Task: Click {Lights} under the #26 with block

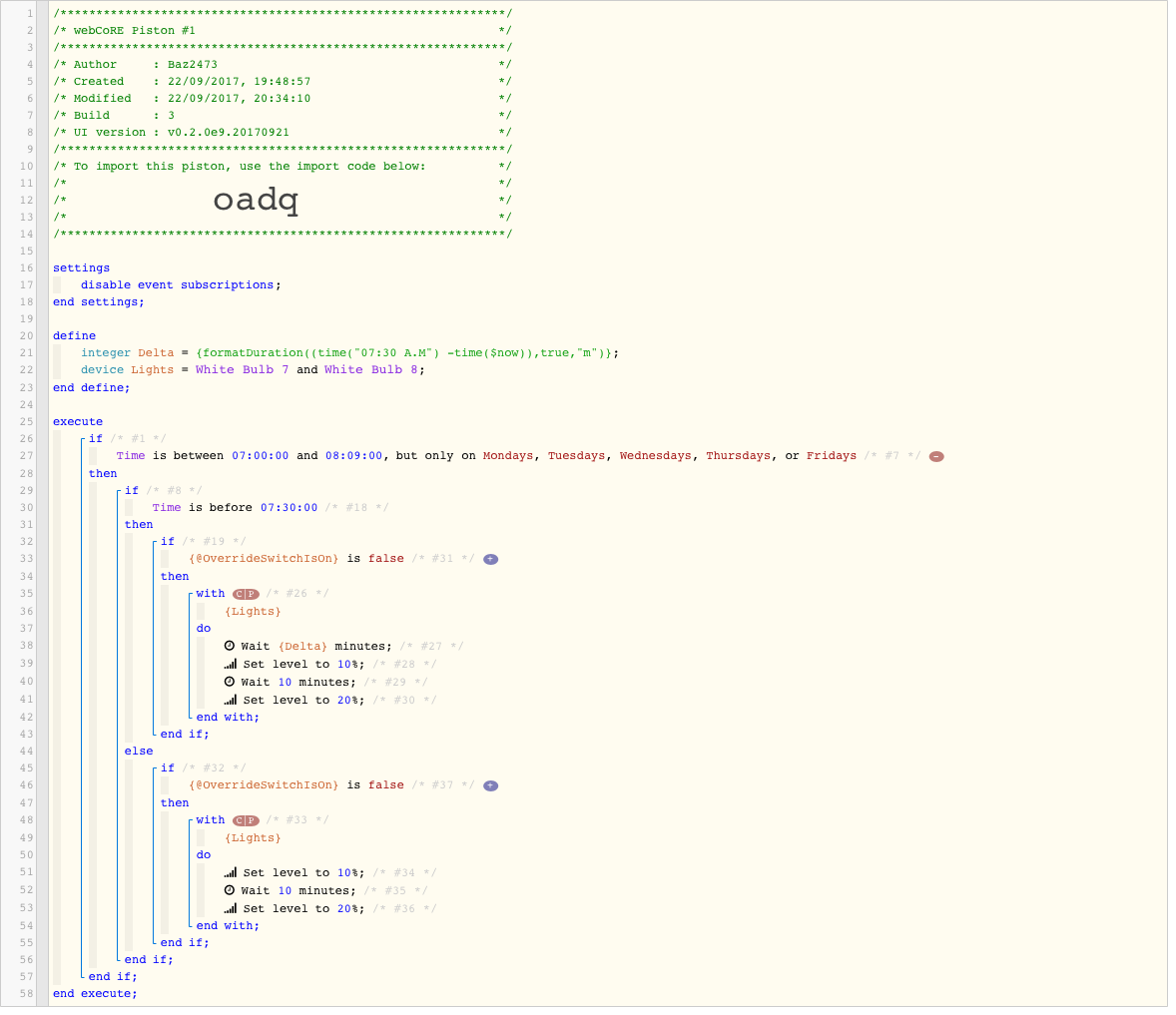Action: pyautogui.click(x=253, y=612)
